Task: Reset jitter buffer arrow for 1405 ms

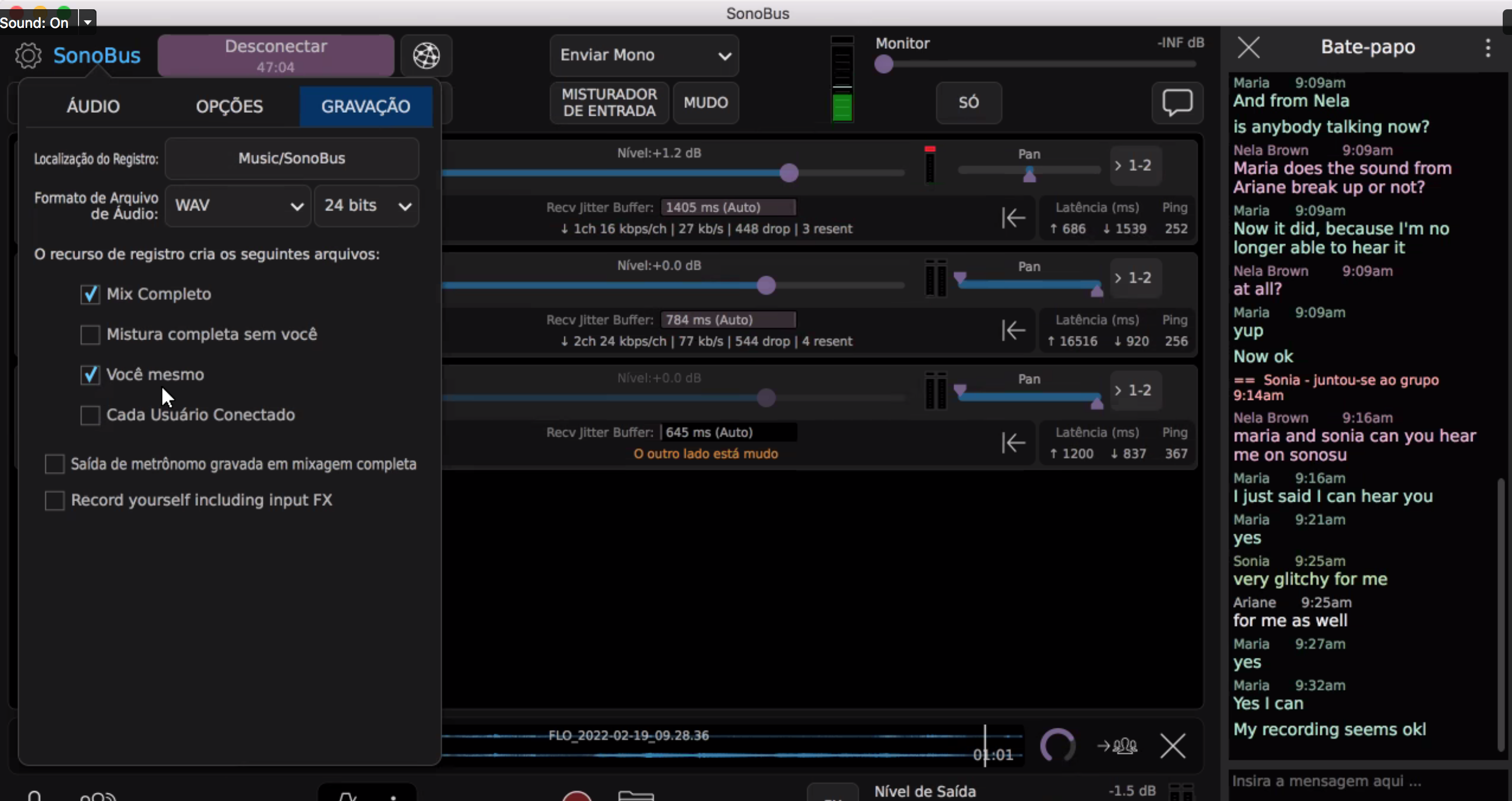Action: [x=1013, y=218]
